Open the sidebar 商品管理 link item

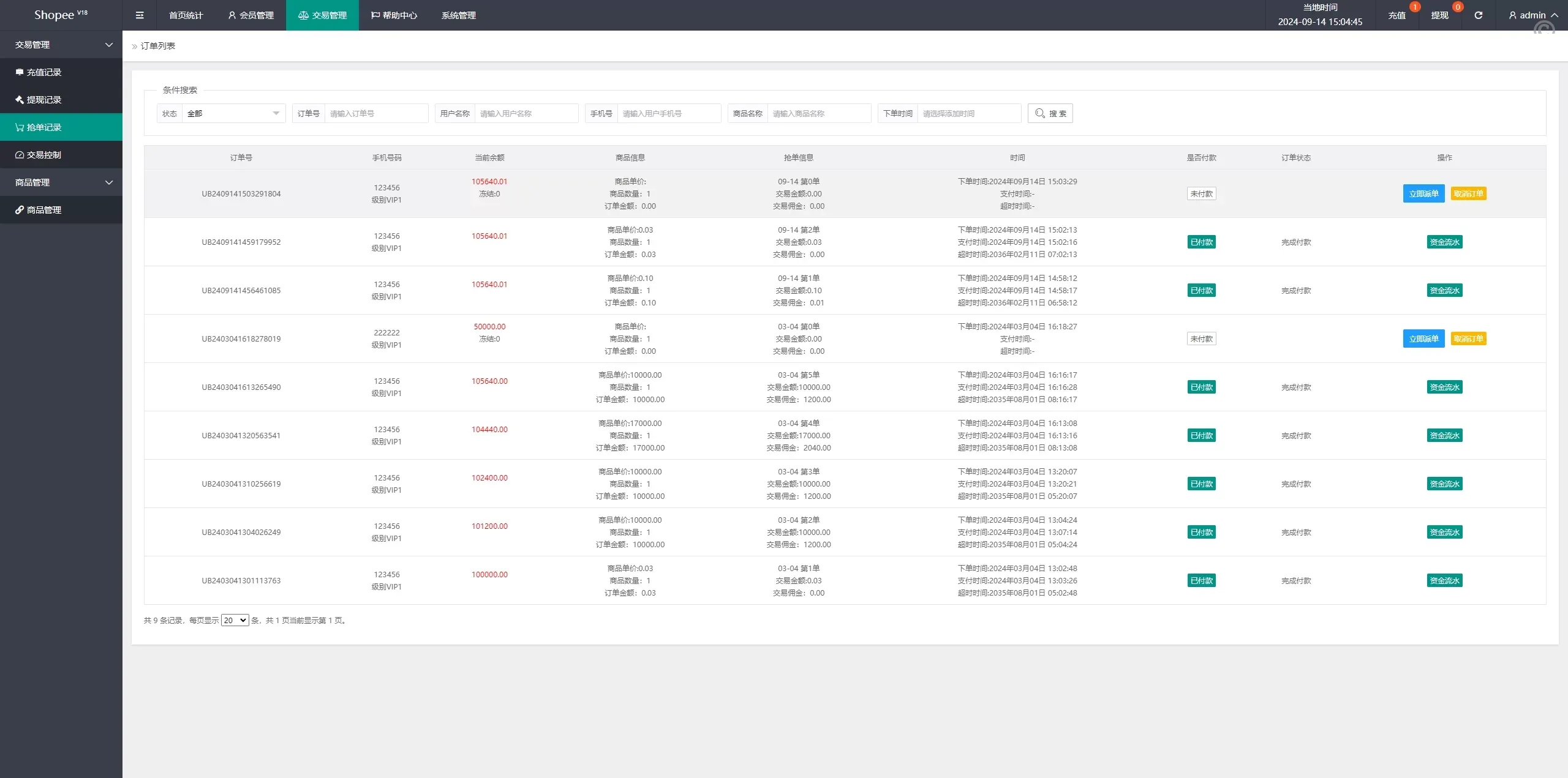44,210
